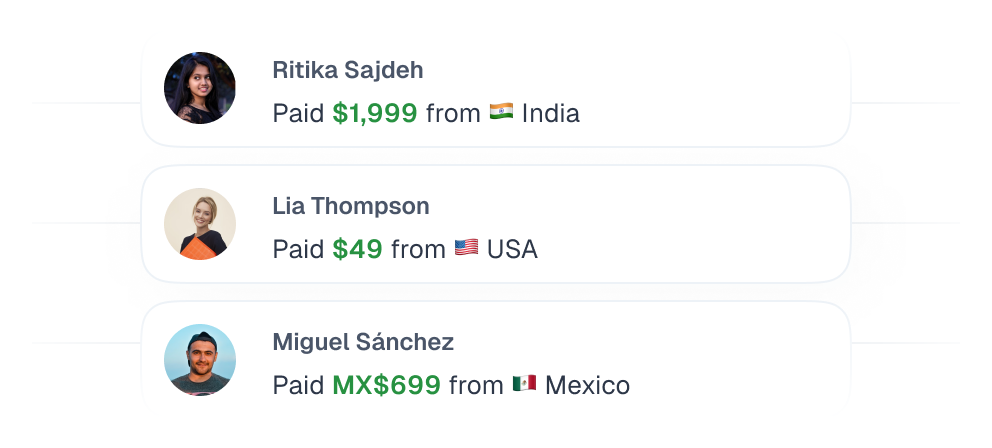
Task: Click the Mexico country text
Action: [587, 386]
